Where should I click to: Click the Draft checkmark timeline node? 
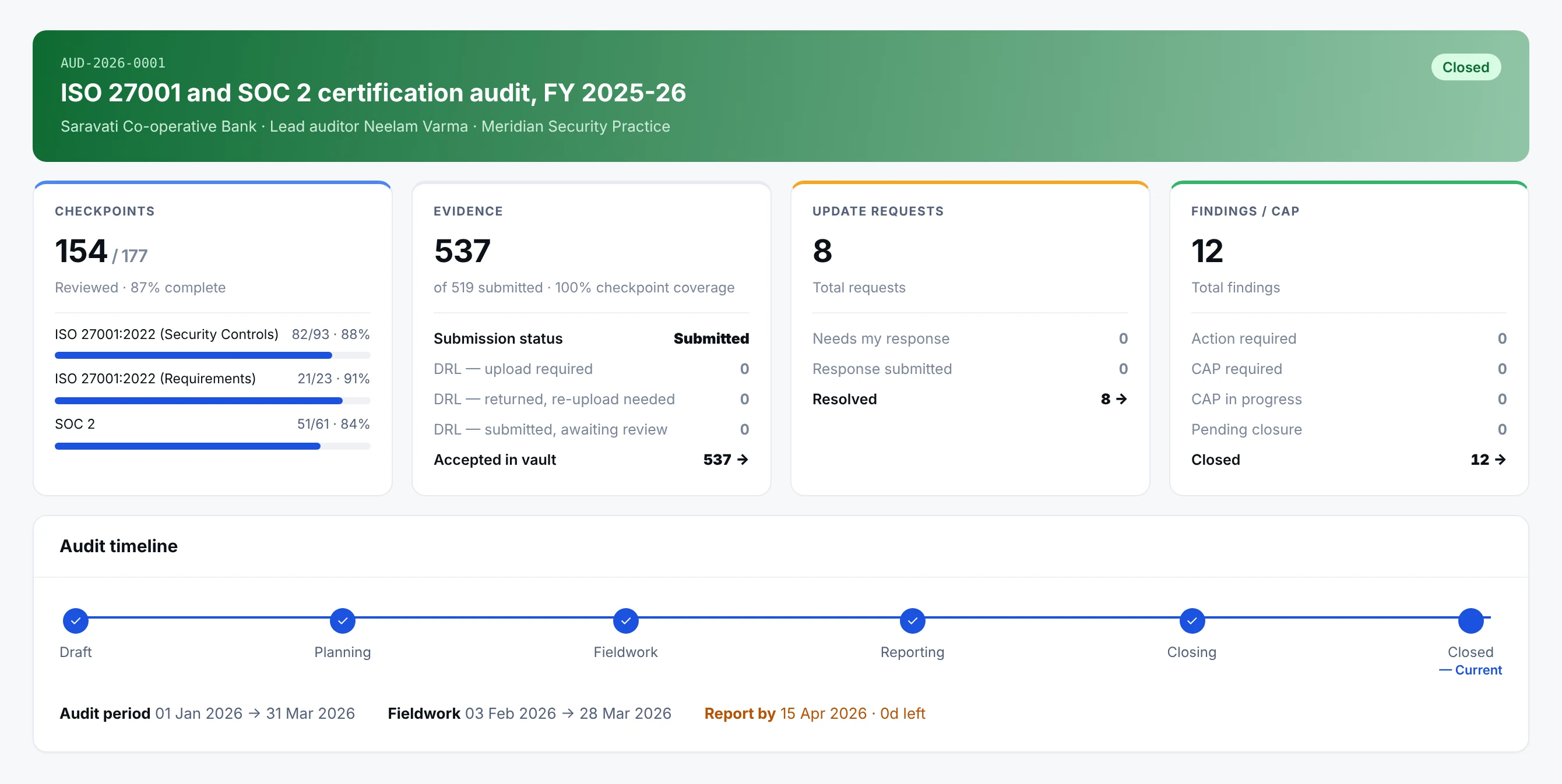click(x=76, y=620)
